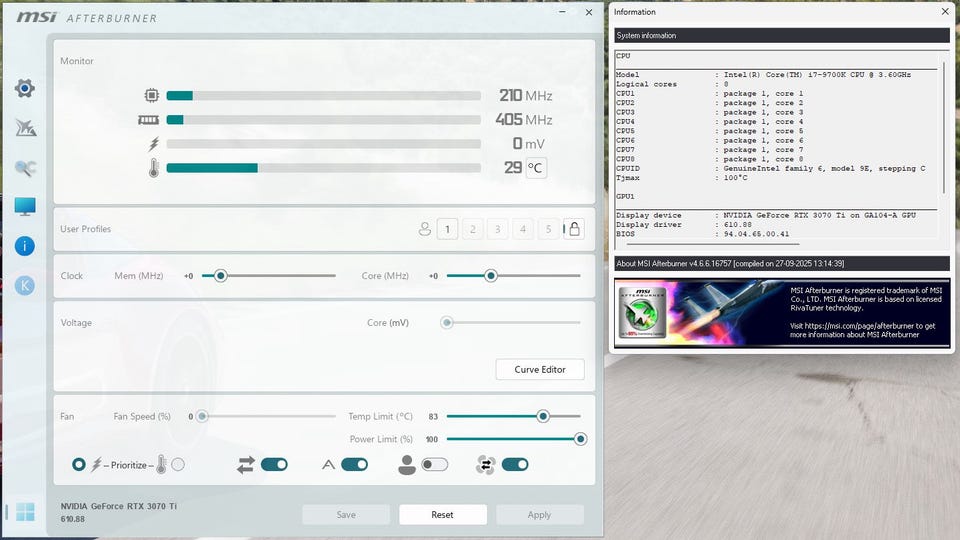The height and width of the screenshot is (540, 960).
Task: Click the MSI jet logo sidebar icon
Action: click(25, 128)
